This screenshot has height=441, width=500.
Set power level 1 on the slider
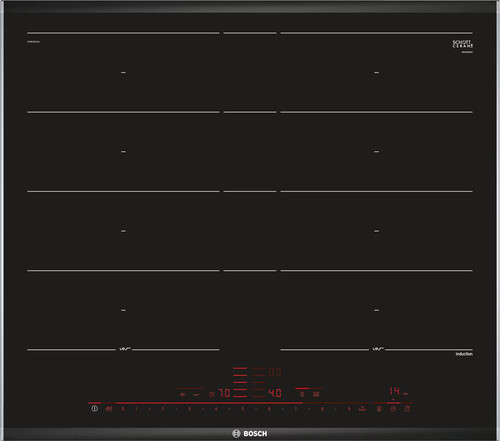(136, 409)
